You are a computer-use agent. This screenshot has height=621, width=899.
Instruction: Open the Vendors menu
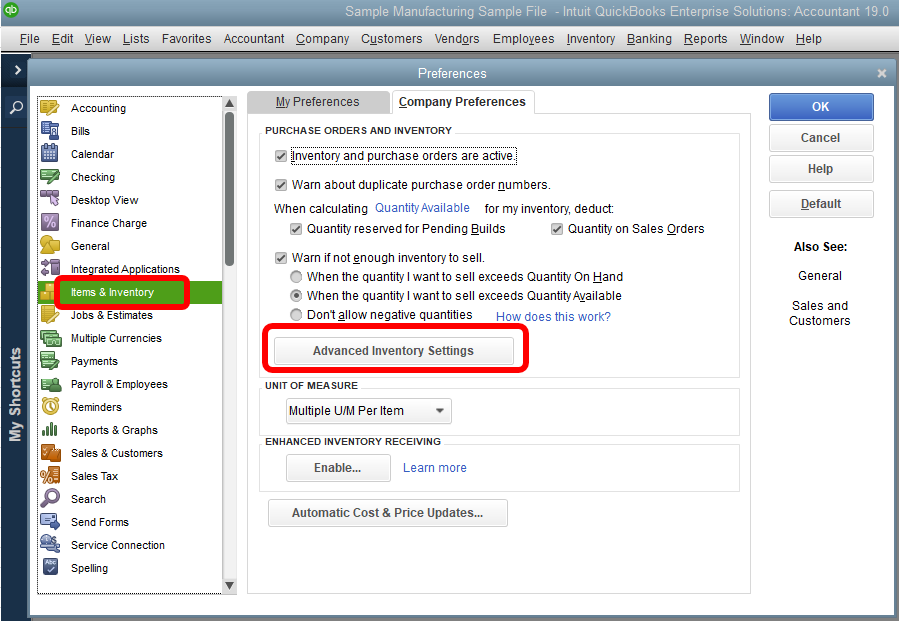tap(456, 38)
